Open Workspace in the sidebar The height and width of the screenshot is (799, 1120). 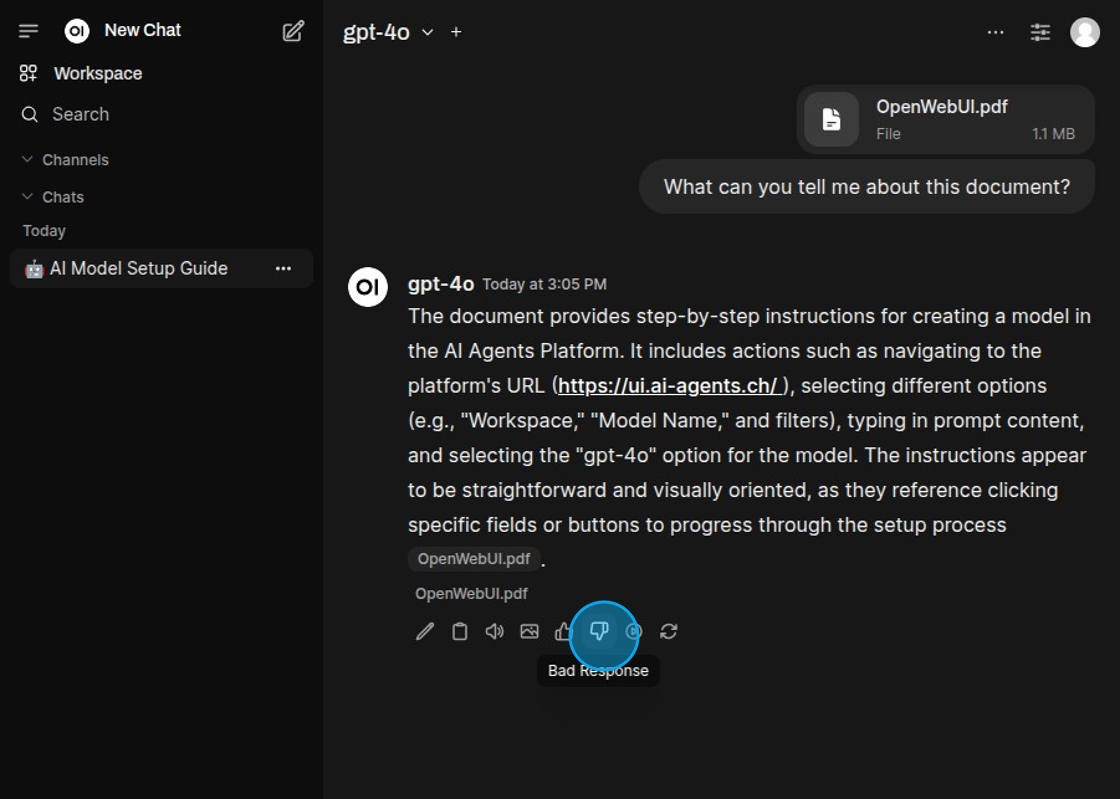point(97,74)
